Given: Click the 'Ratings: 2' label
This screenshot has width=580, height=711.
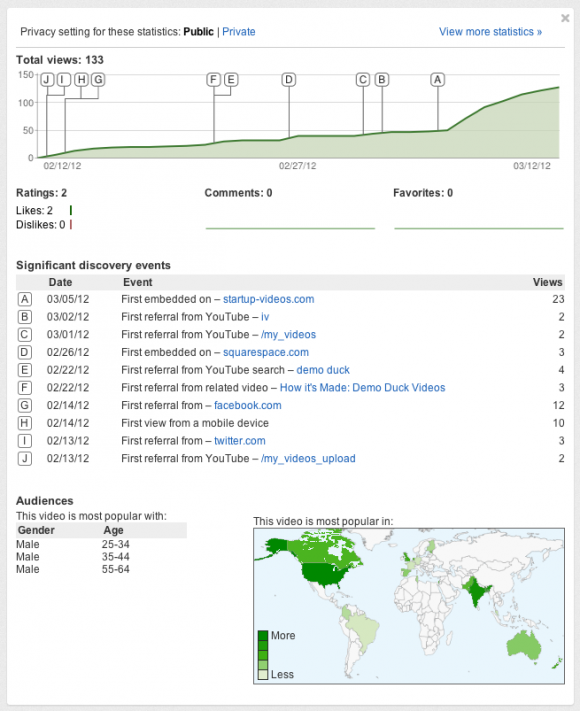Looking at the screenshot, I should click(x=41, y=193).
